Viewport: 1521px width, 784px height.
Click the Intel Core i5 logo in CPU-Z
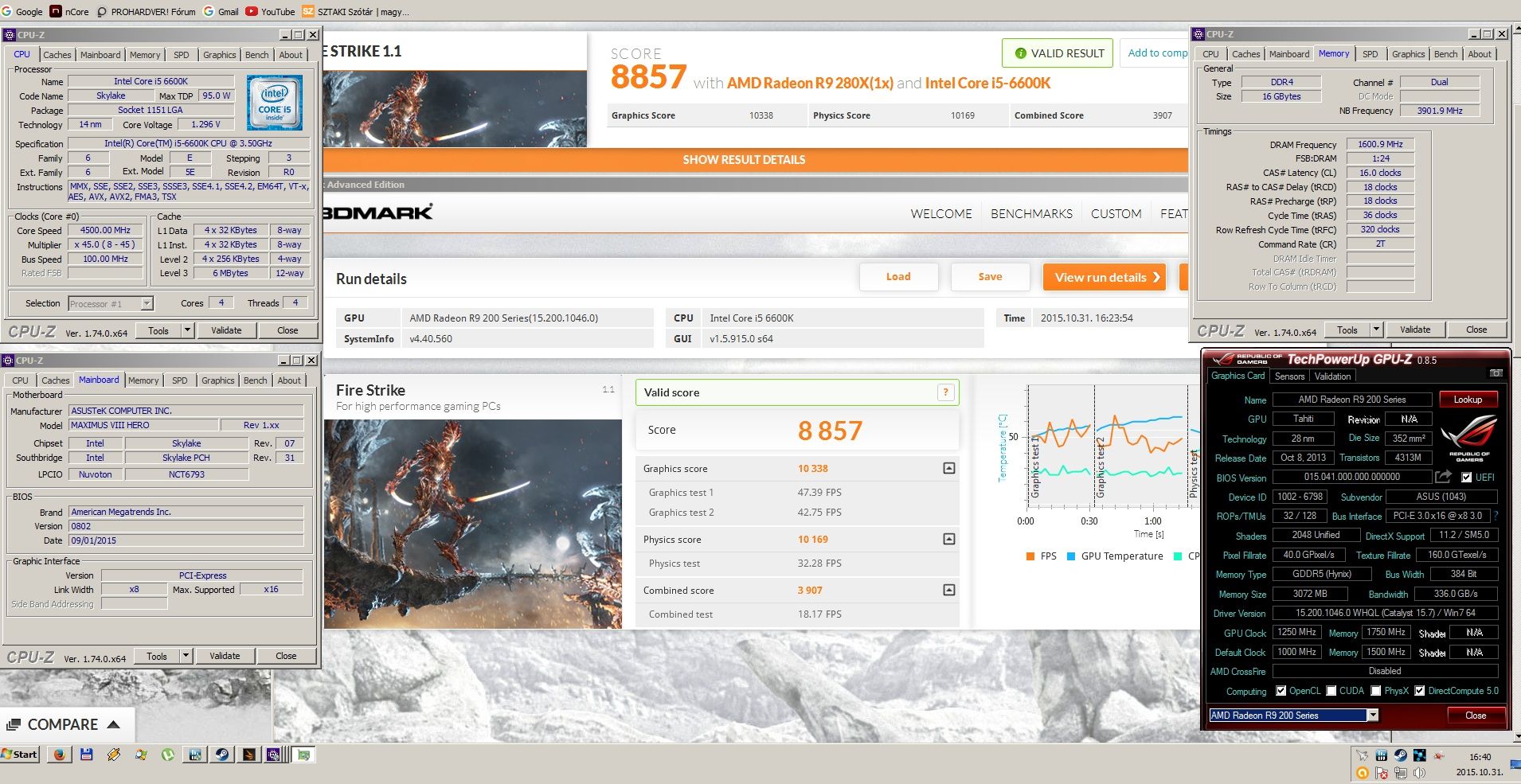[x=275, y=103]
